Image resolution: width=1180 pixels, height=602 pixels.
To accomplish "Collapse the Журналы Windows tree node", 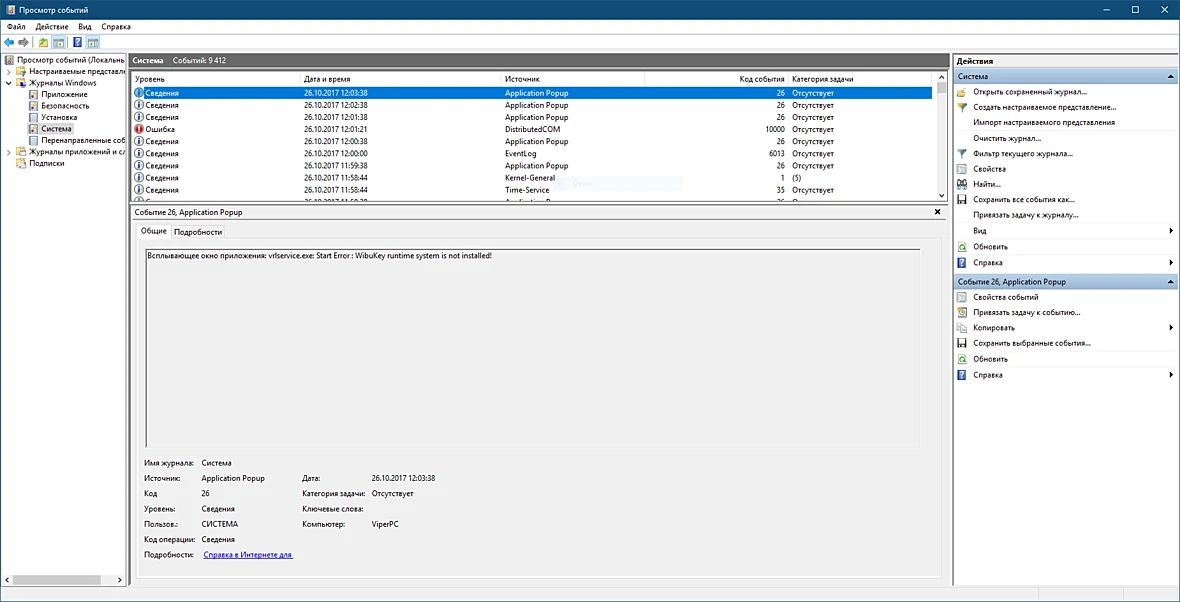I will 8,83.
